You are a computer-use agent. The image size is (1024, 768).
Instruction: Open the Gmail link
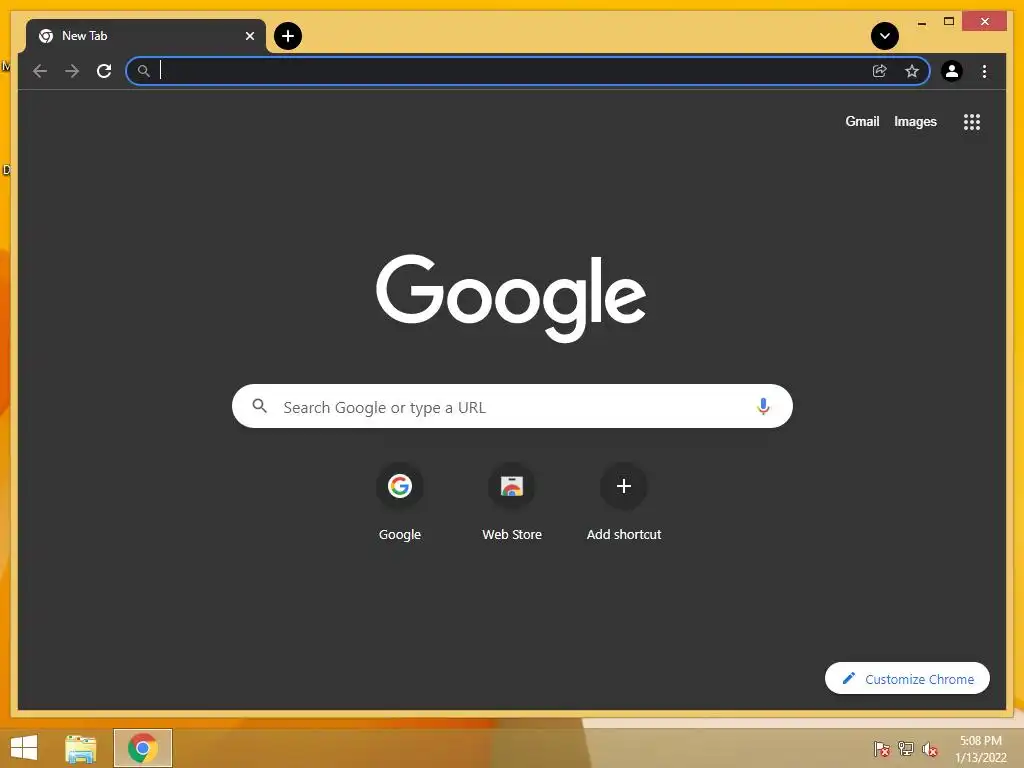pyautogui.click(x=862, y=121)
